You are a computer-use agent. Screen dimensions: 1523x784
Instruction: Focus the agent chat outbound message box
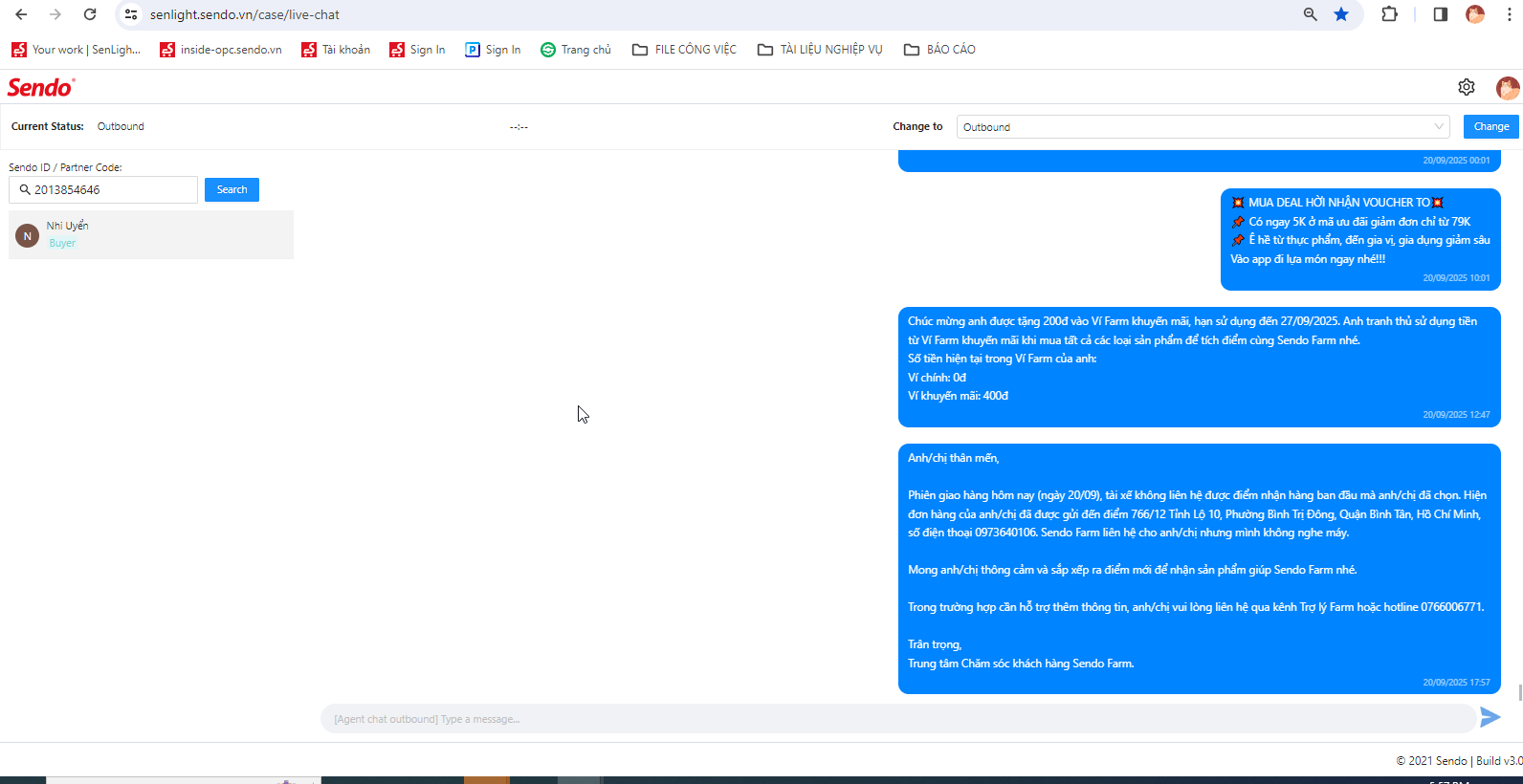coord(897,719)
